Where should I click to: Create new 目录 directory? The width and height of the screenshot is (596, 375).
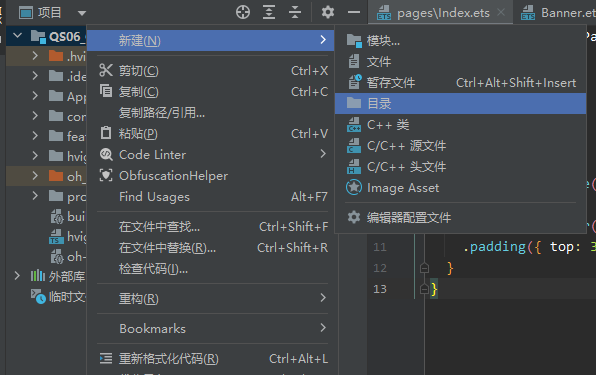tap(460, 103)
